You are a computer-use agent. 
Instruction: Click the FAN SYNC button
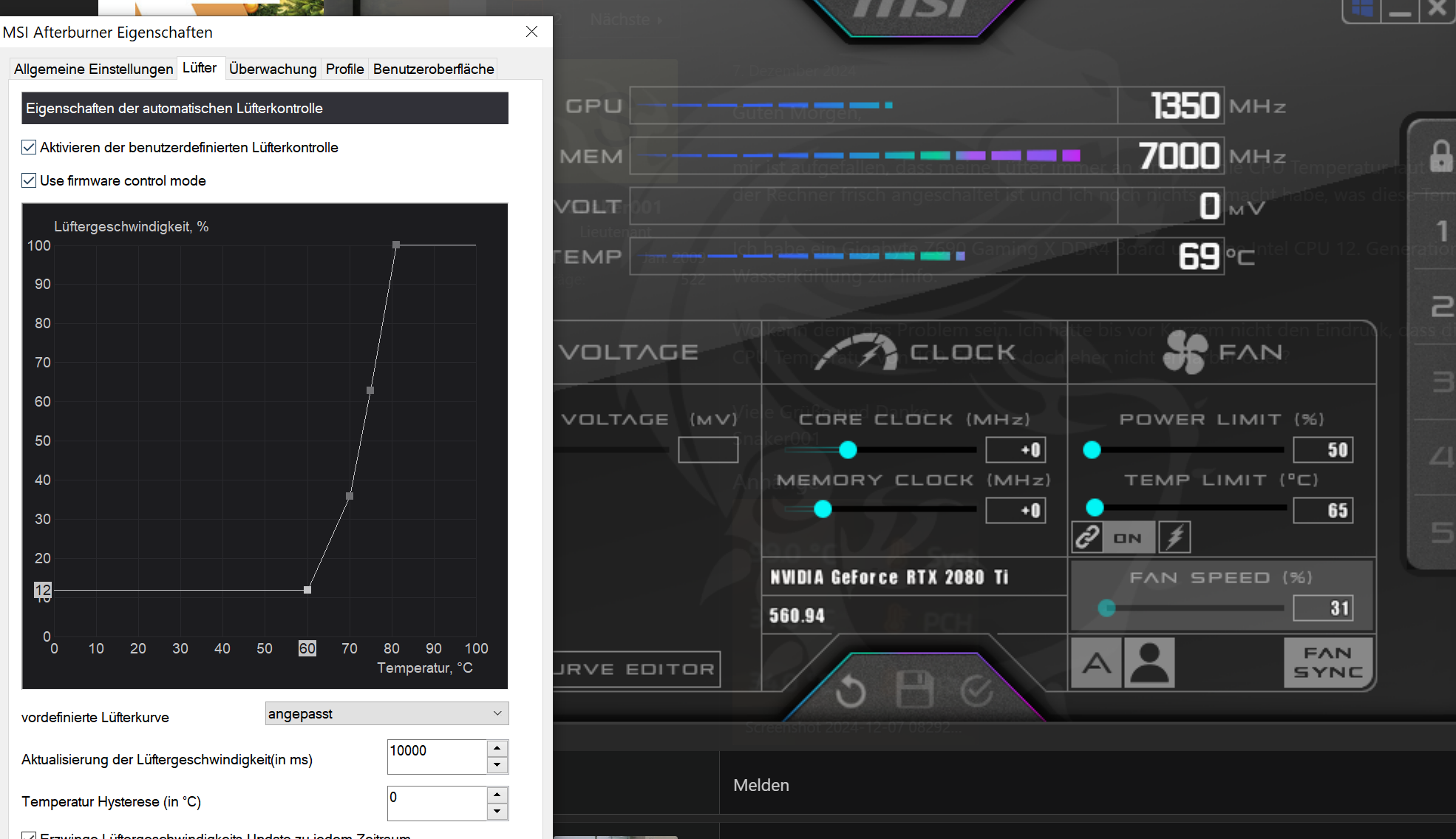(x=1327, y=663)
